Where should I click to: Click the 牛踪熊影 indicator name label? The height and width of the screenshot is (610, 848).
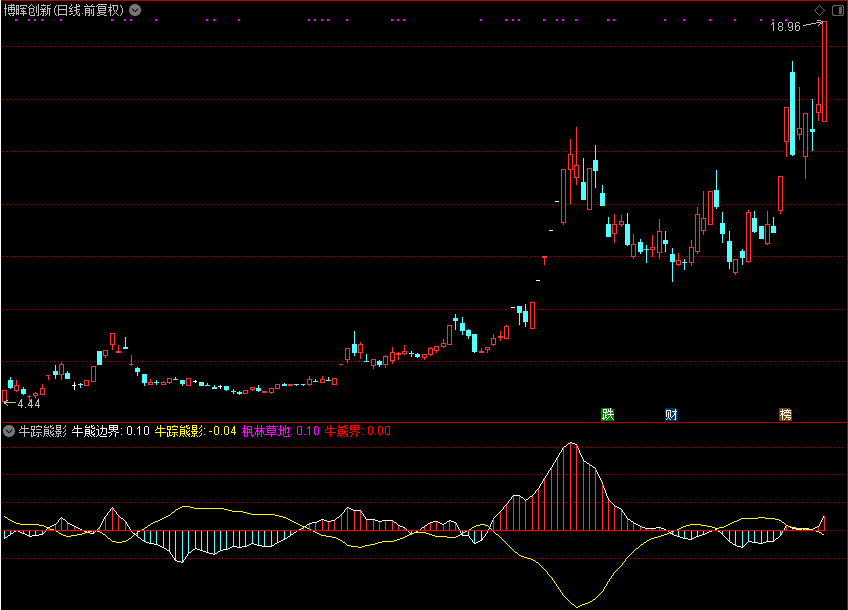point(43,431)
